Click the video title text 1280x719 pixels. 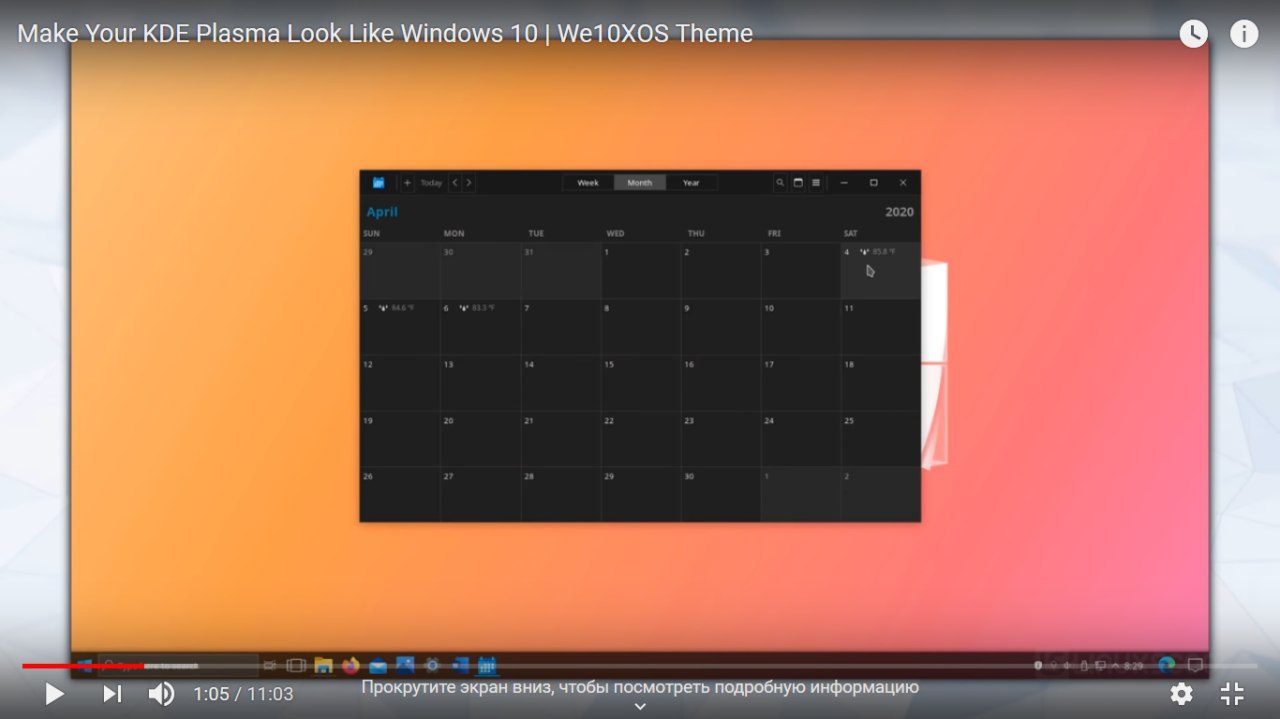tap(385, 34)
